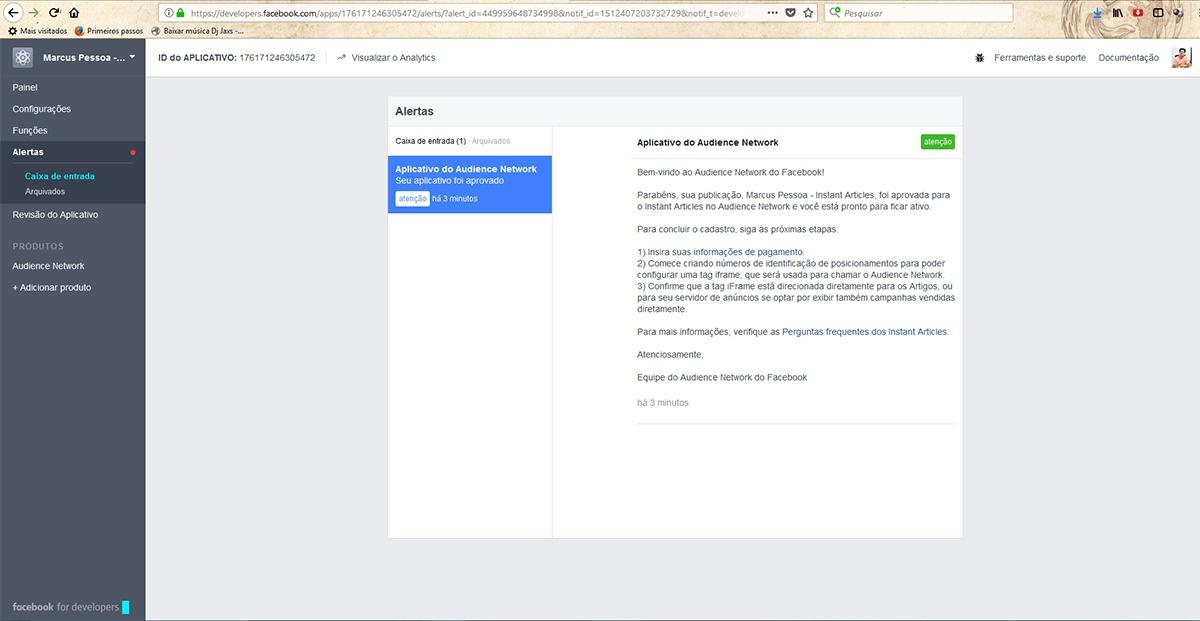Click the PRODUTOS section label
This screenshot has width=1200, height=621.
tap(38, 246)
